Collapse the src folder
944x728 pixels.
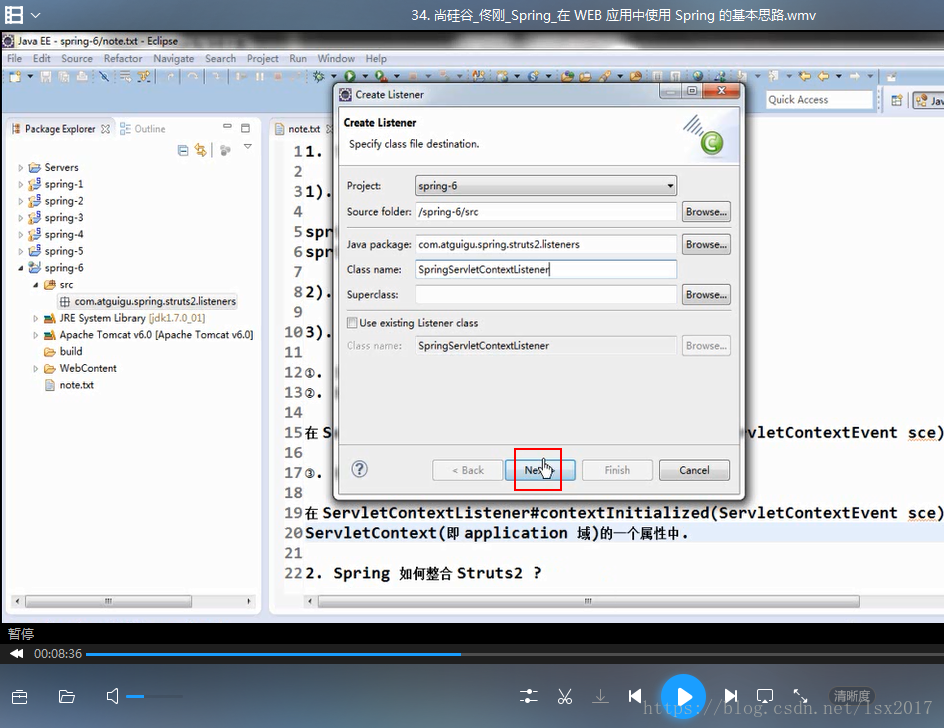(x=36, y=285)
